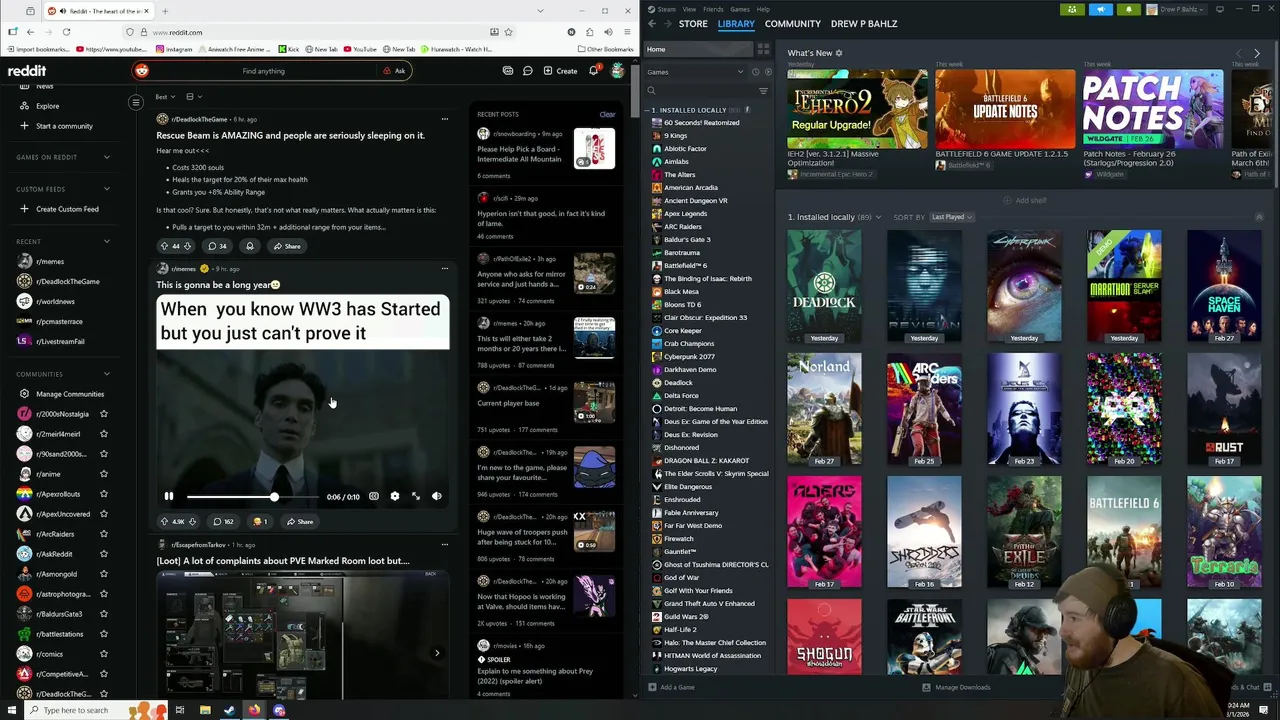Screen dimensions: 1280x720
Task: Click the video progress slider on the meme post
Action: (x=253, y=496)
